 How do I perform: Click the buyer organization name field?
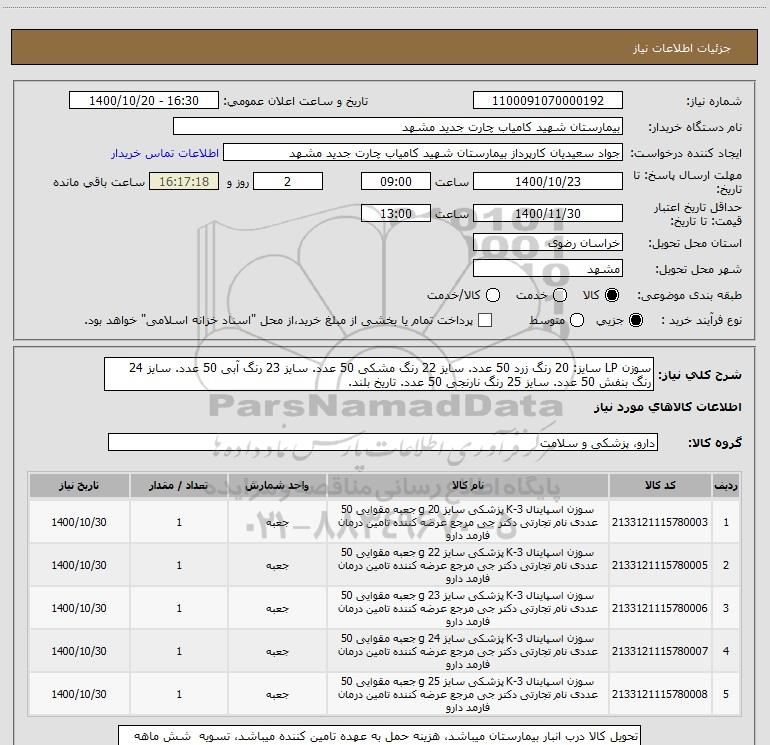coord(398,127)
